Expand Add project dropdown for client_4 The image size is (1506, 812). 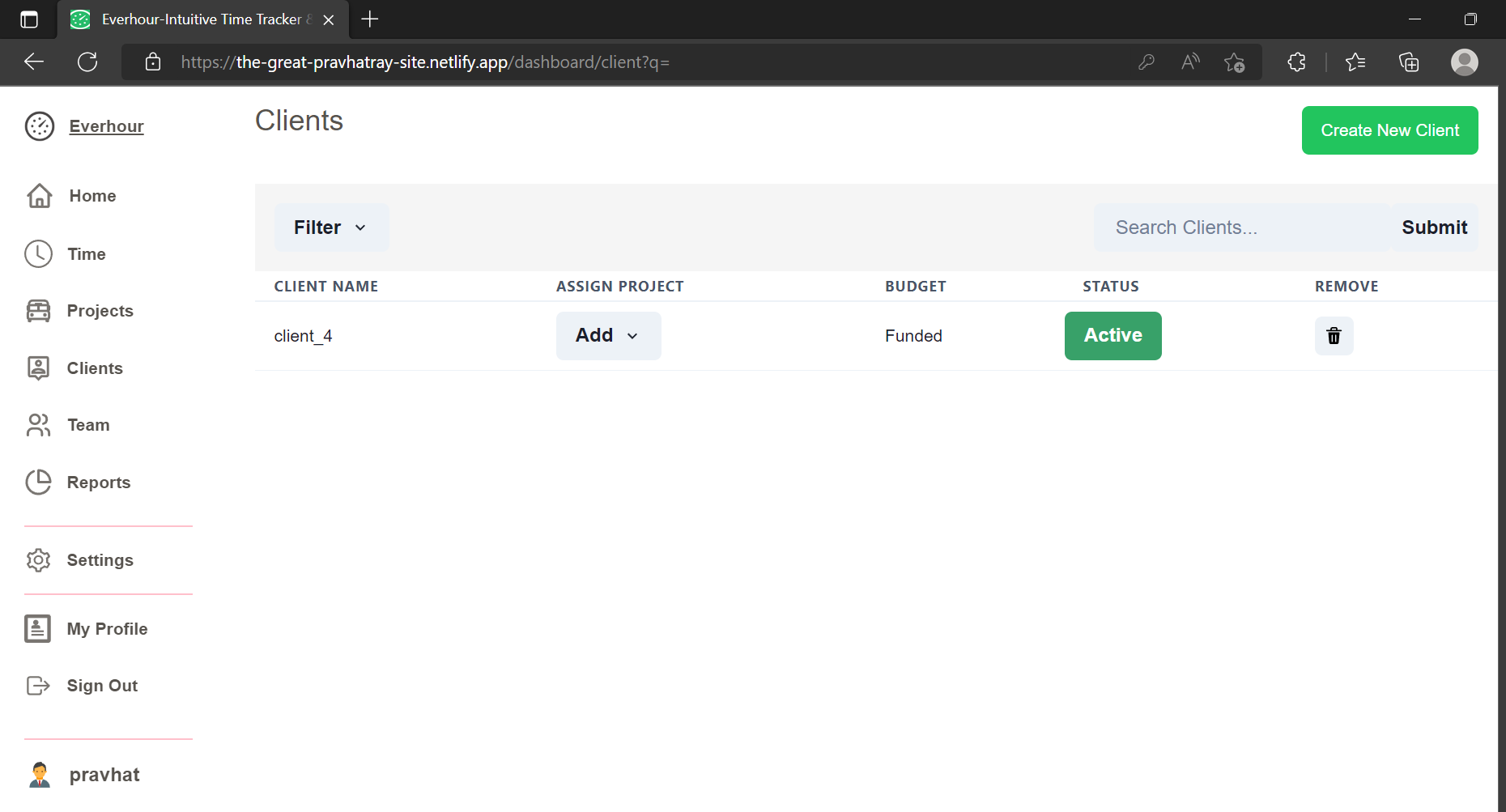pos(608,336)
